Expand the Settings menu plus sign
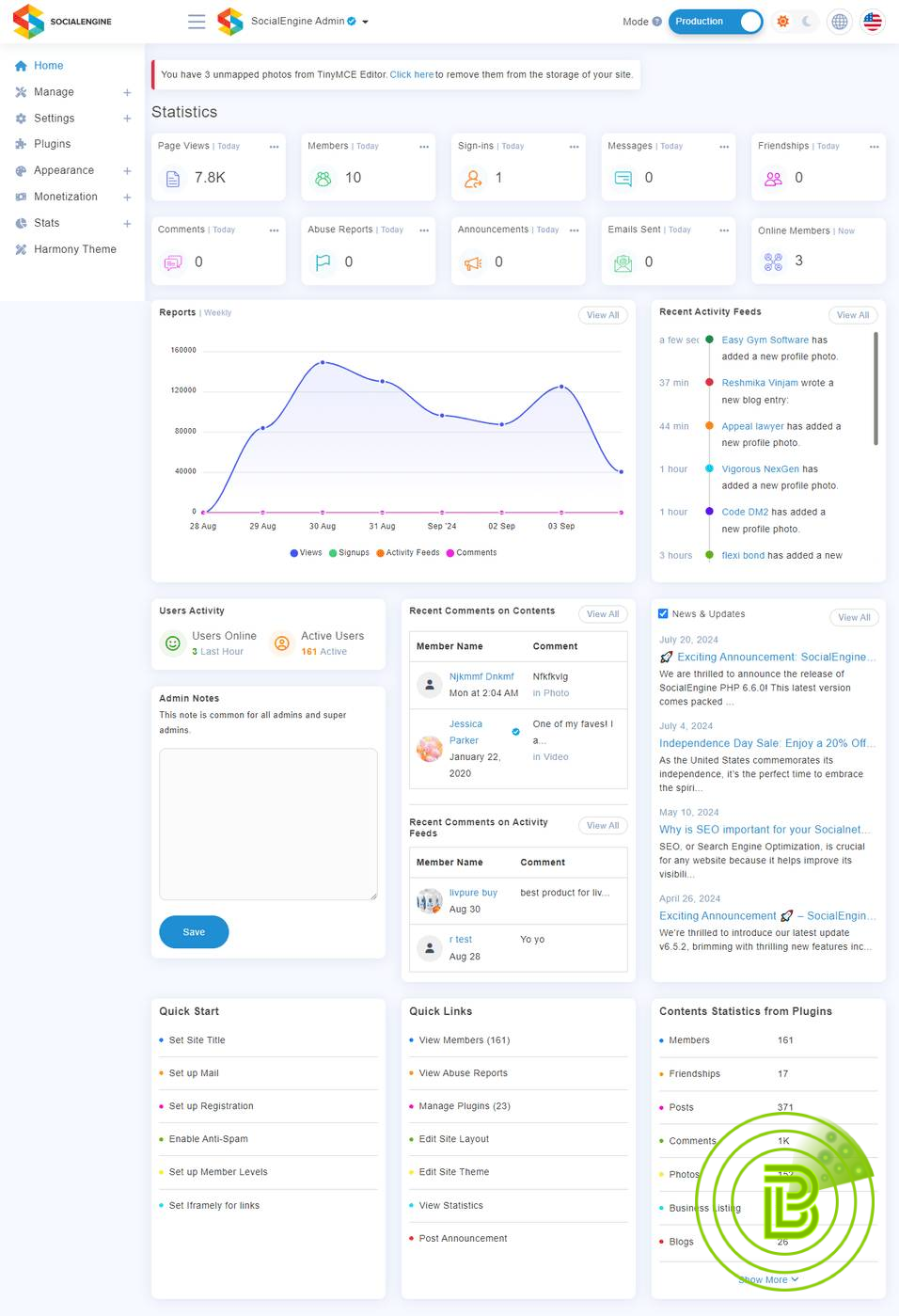The image size is (899, 1316). tap(127, 119)
